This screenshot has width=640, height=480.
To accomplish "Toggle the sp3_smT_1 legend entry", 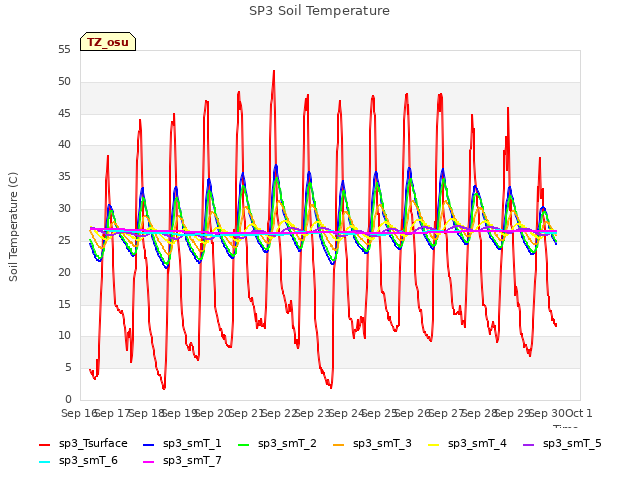I will click(182, 443).
